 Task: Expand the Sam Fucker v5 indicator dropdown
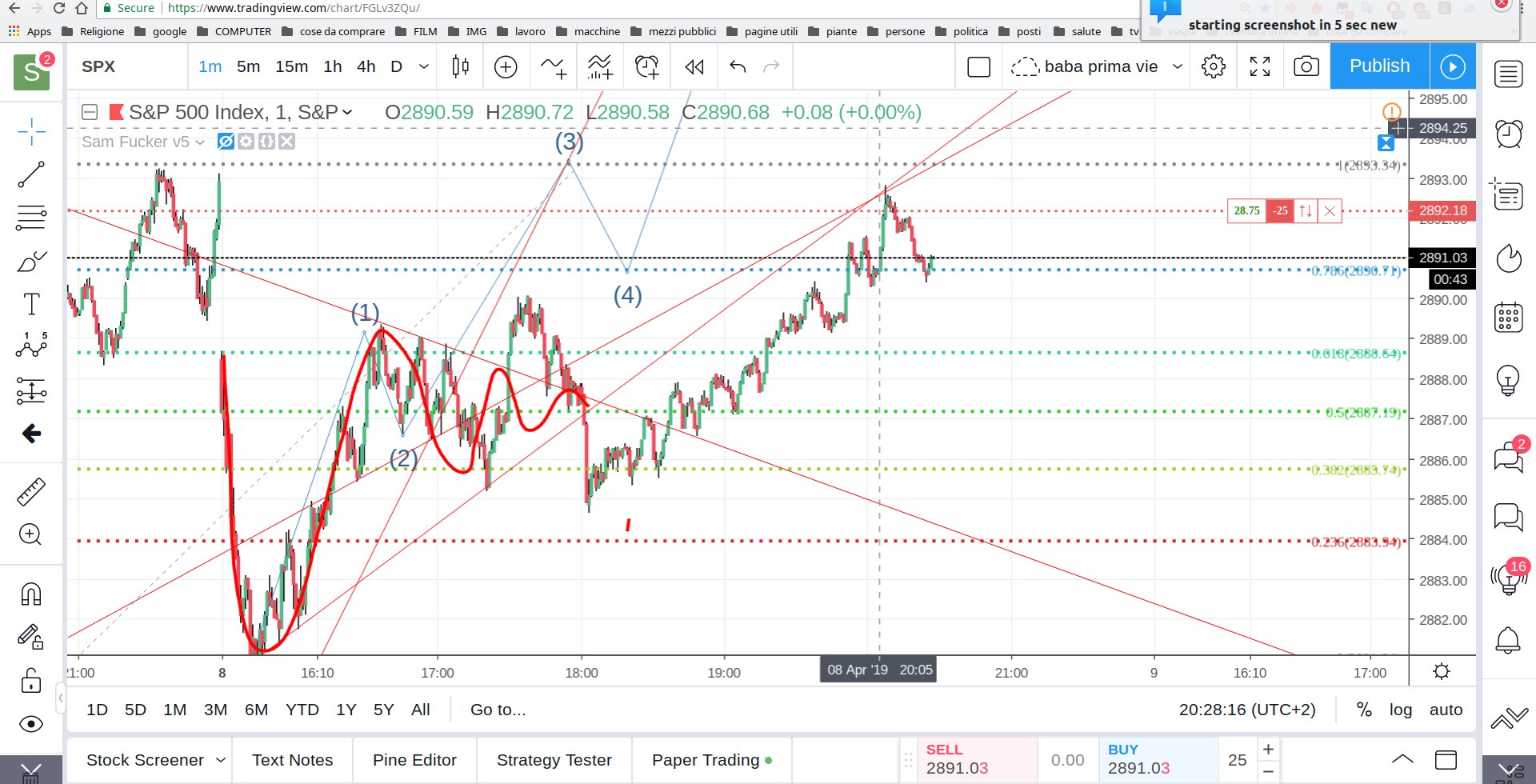coord(200,142)
